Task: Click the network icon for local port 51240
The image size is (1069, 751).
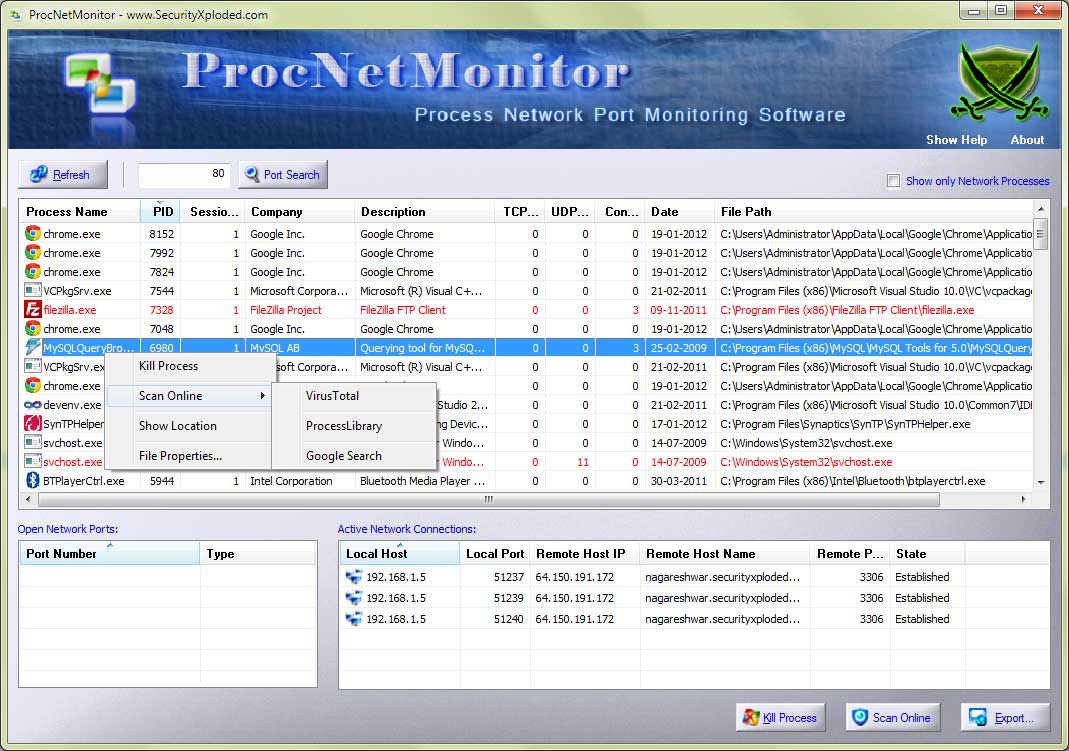Action: (x=354, y=619)
